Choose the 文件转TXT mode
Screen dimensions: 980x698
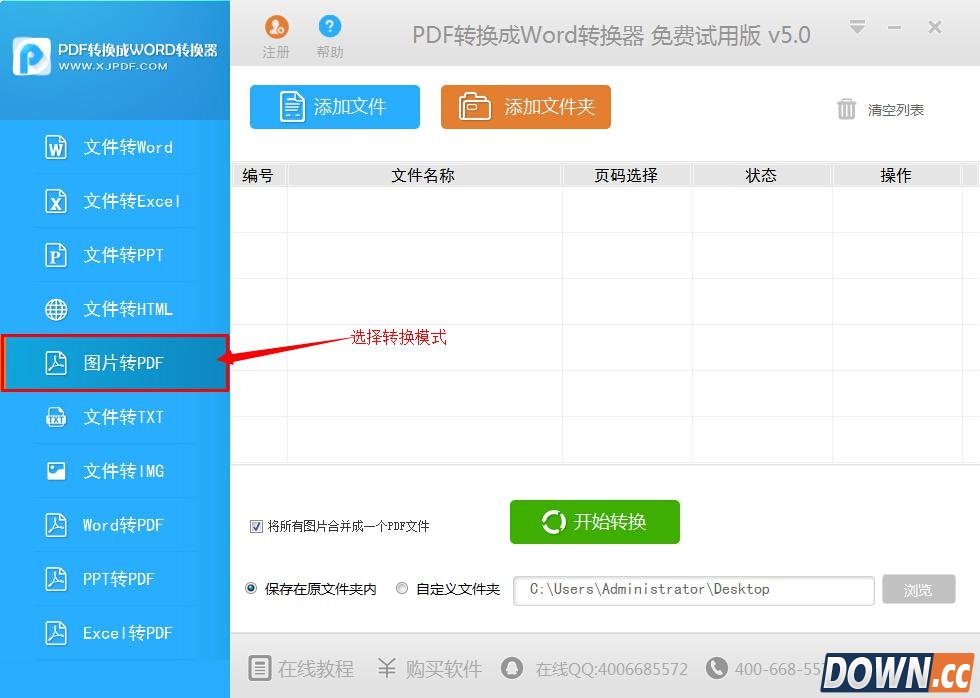tap(125, 417)
